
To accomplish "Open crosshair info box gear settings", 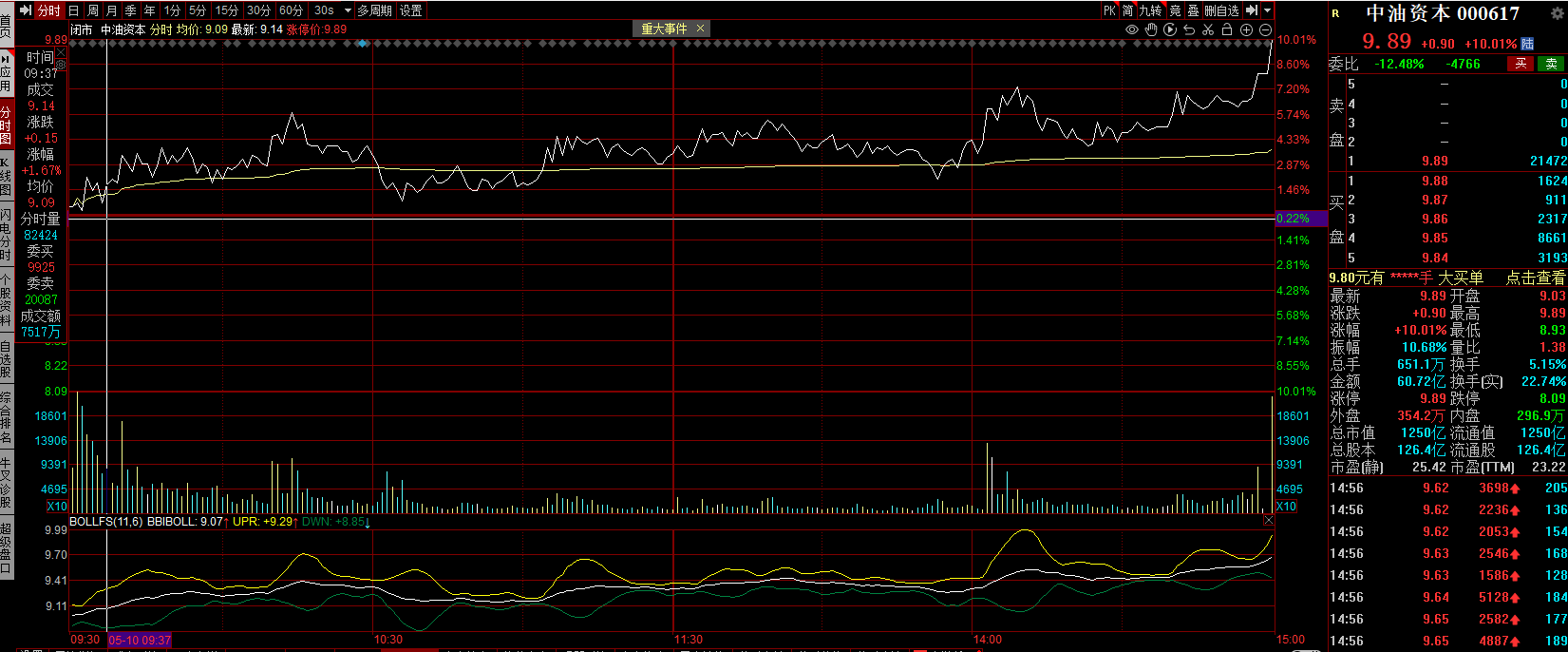I will (x=61, y=65).
